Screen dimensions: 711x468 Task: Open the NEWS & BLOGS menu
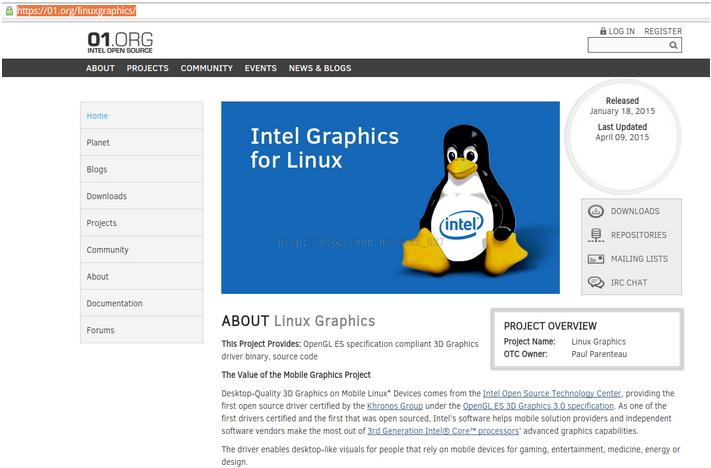320,68
